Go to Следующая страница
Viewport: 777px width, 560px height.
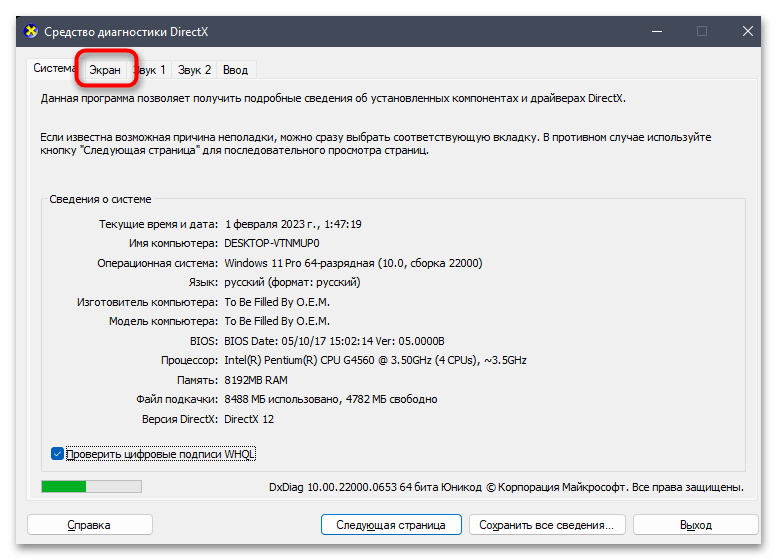click(x=391, y=525)
